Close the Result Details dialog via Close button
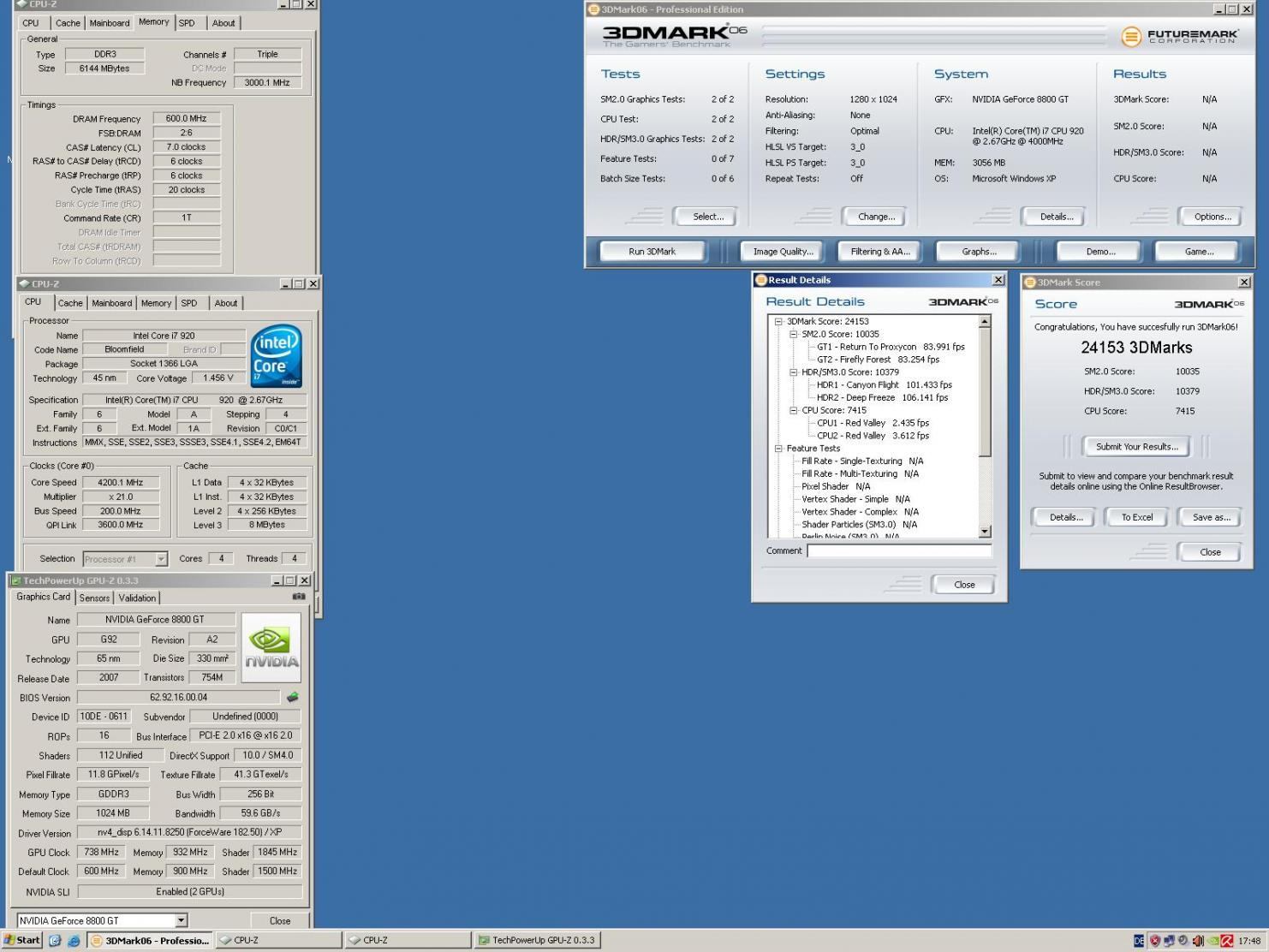Screen dimensions: 1269x952 tap(964, 585)
